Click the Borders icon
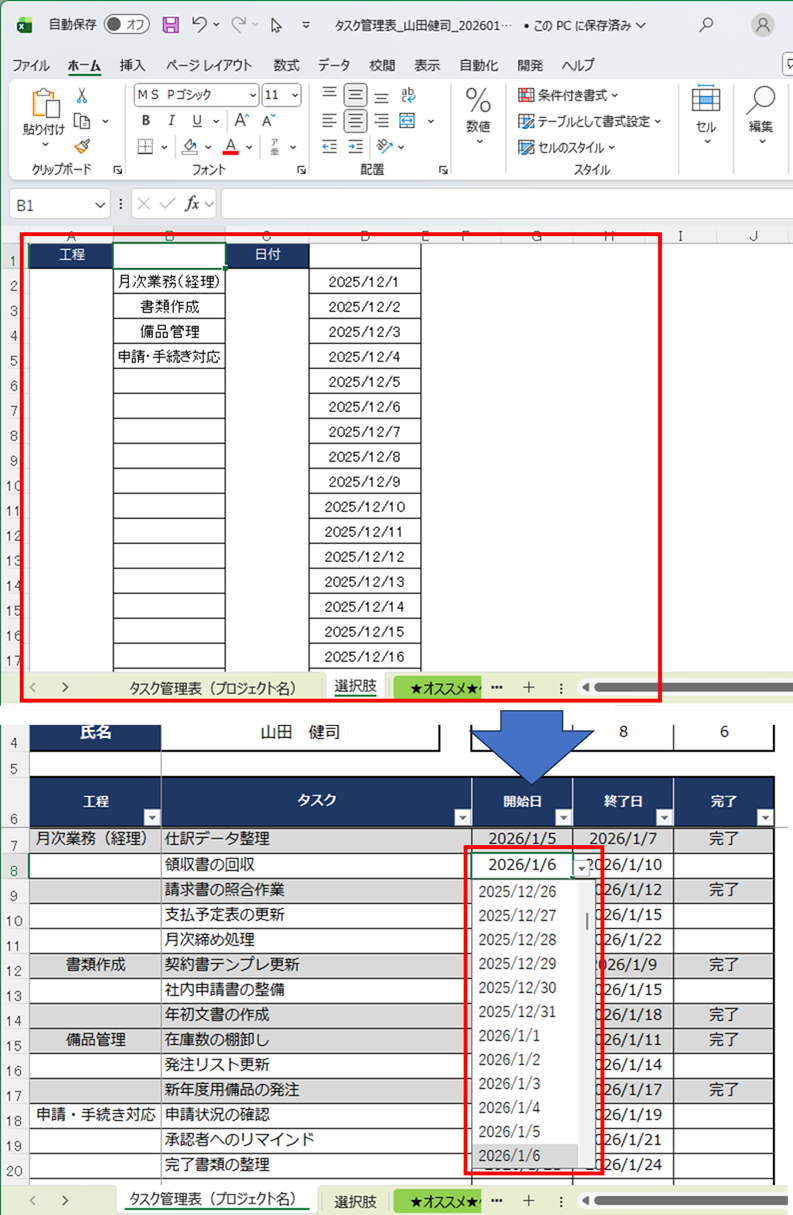793x1215 pixels. (145, 147)
